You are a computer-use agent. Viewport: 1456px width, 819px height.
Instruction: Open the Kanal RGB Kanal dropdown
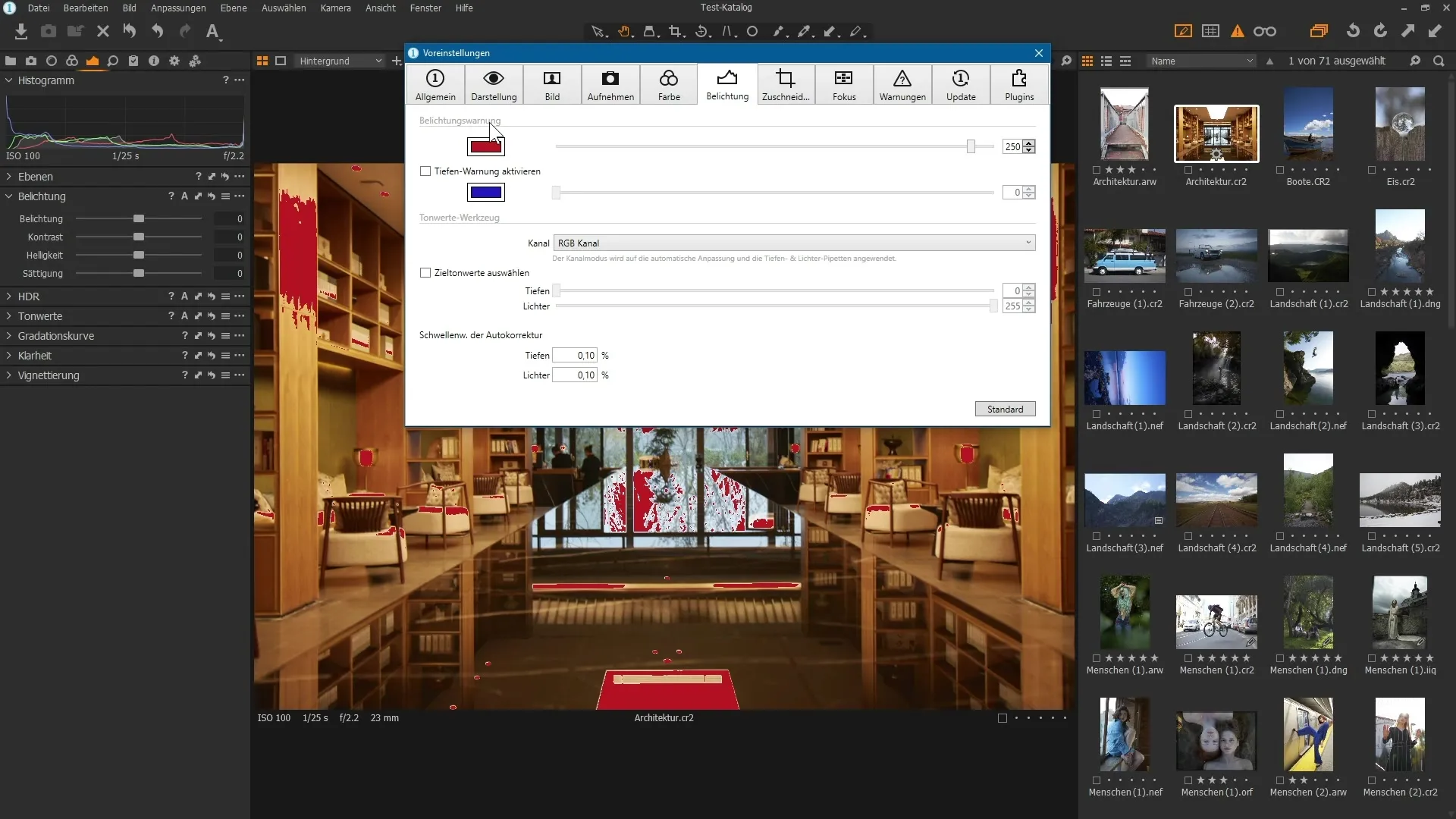pyautogui.click(x=794, y=243)
